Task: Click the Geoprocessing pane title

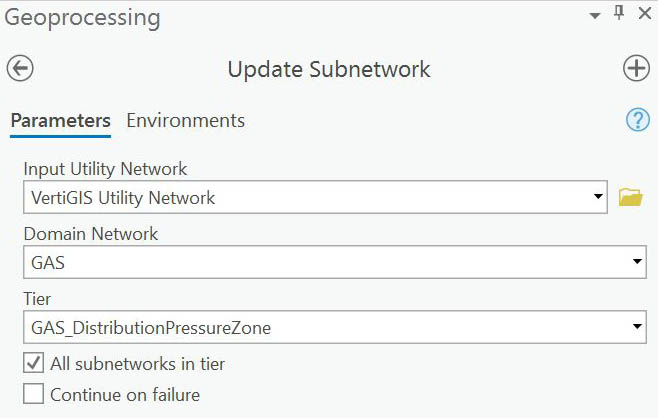Action: (82, 17)
